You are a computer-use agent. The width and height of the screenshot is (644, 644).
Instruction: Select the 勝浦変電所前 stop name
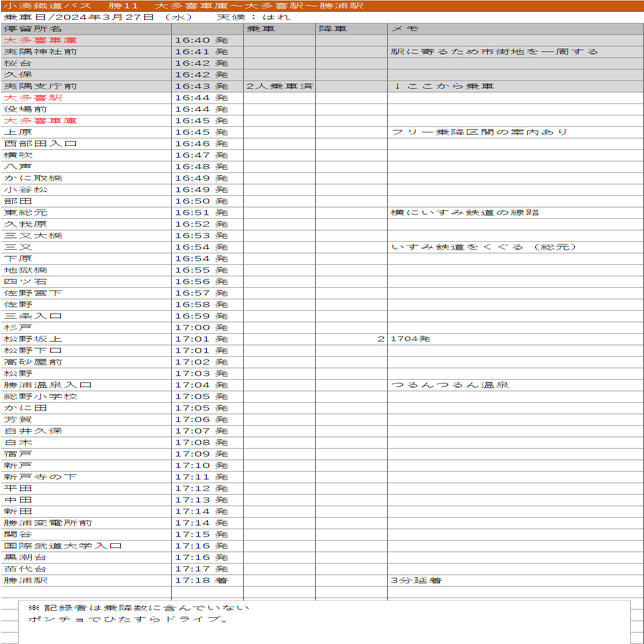pos(48,523)
